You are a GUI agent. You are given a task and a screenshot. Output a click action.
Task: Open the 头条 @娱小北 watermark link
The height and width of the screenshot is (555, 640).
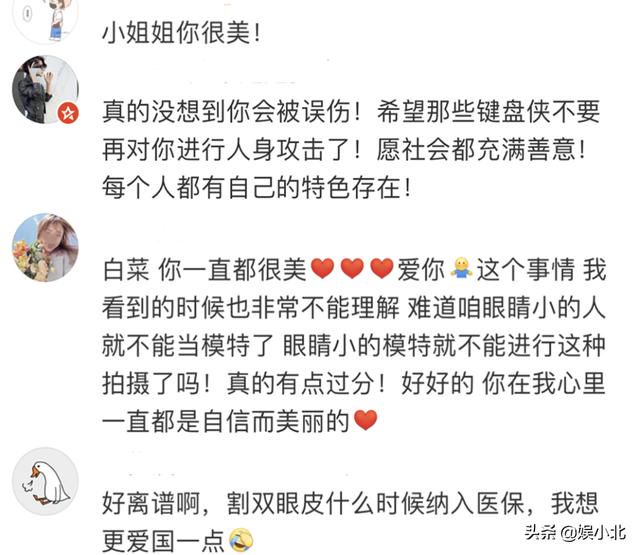(x=576, y=533)
